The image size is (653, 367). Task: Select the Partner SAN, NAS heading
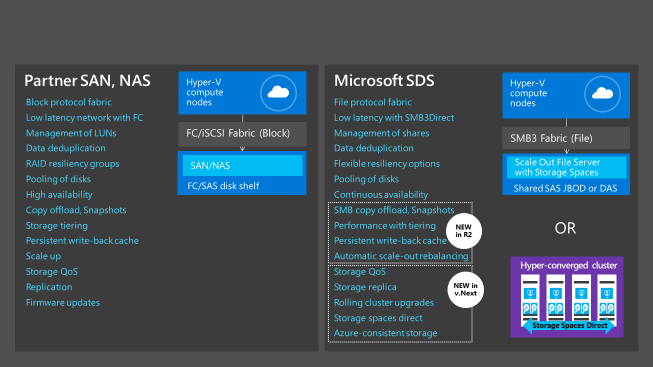point(87,80)
